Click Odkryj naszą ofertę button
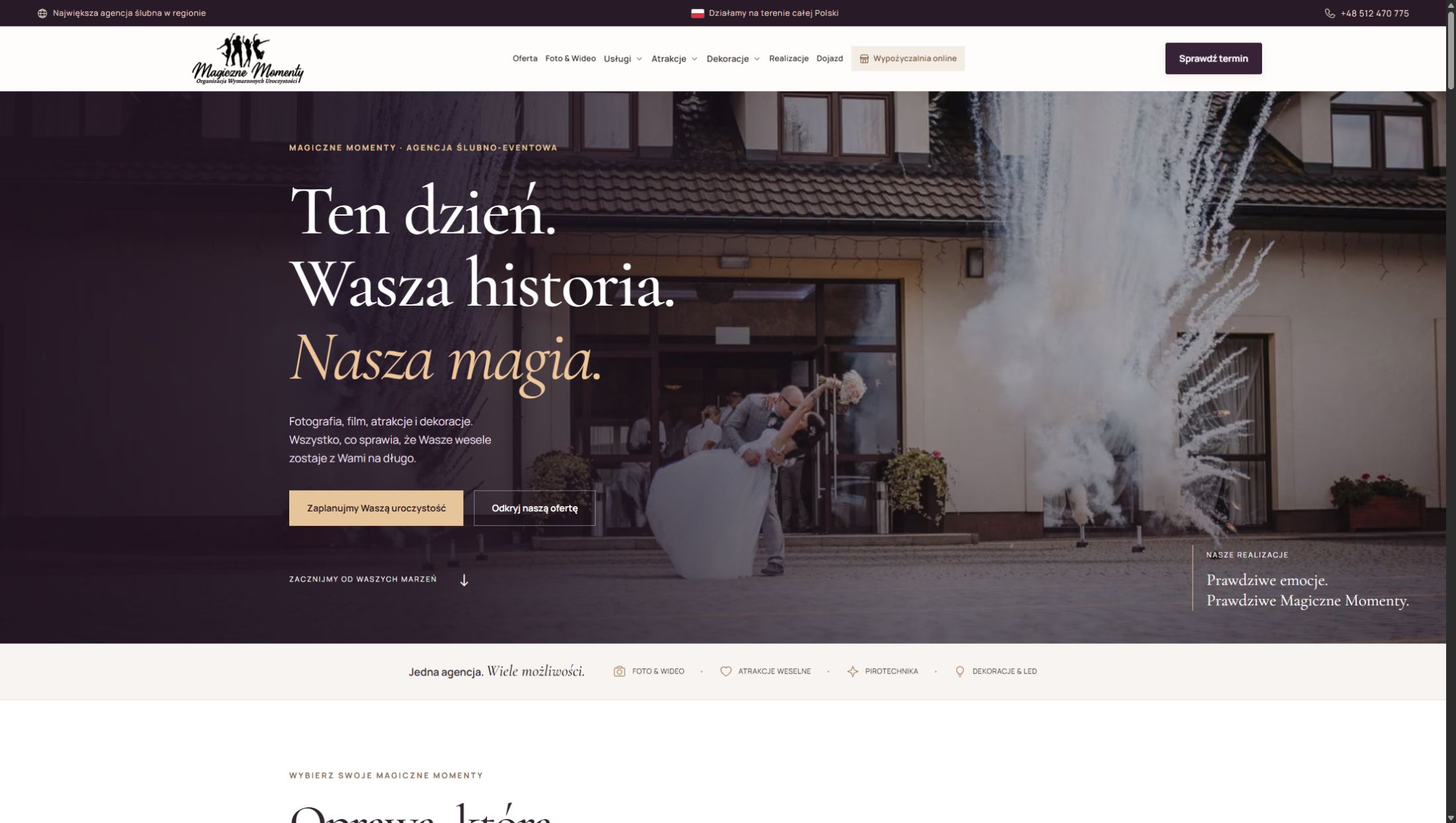 [x=535, y=508]
